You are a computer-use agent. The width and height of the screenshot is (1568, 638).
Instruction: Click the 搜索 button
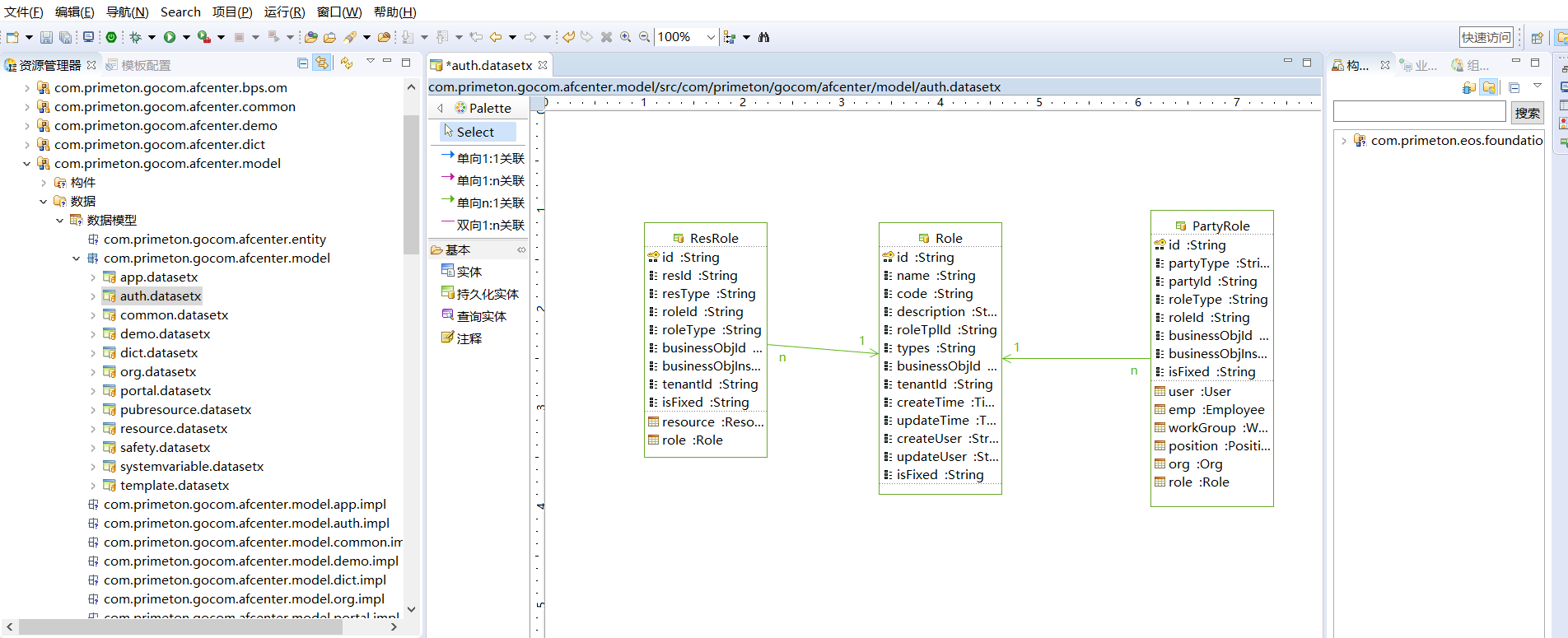pyautogui.click(x=1527, y=113)
